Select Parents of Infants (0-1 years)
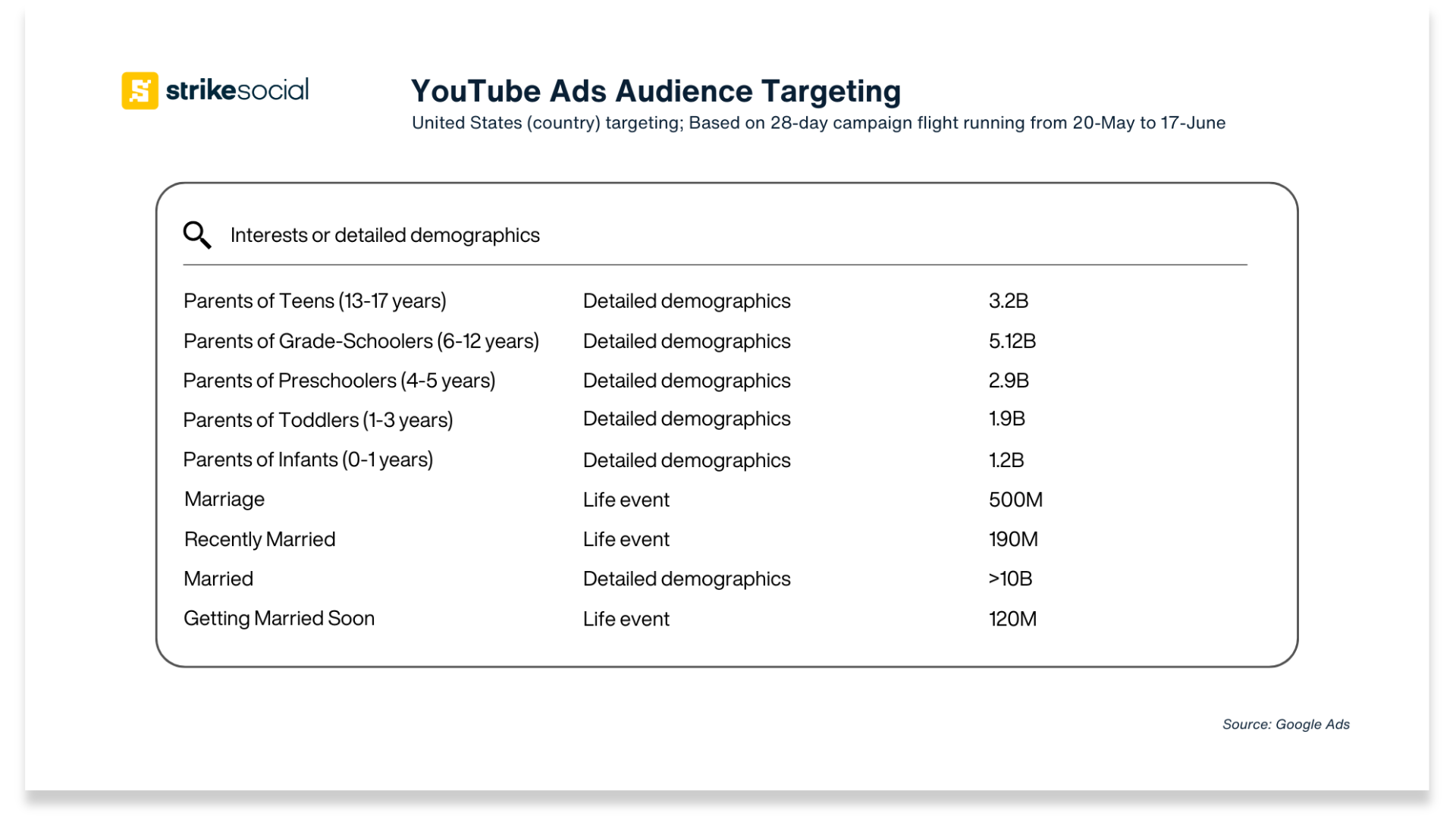 [x=308, y=460]
